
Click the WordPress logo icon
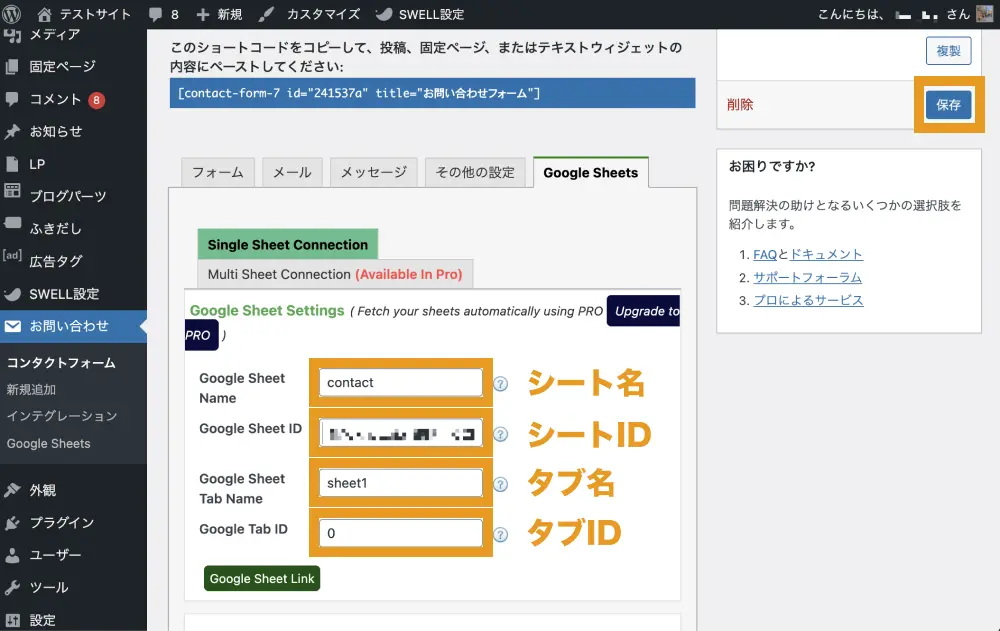click(x=13, y=15)
